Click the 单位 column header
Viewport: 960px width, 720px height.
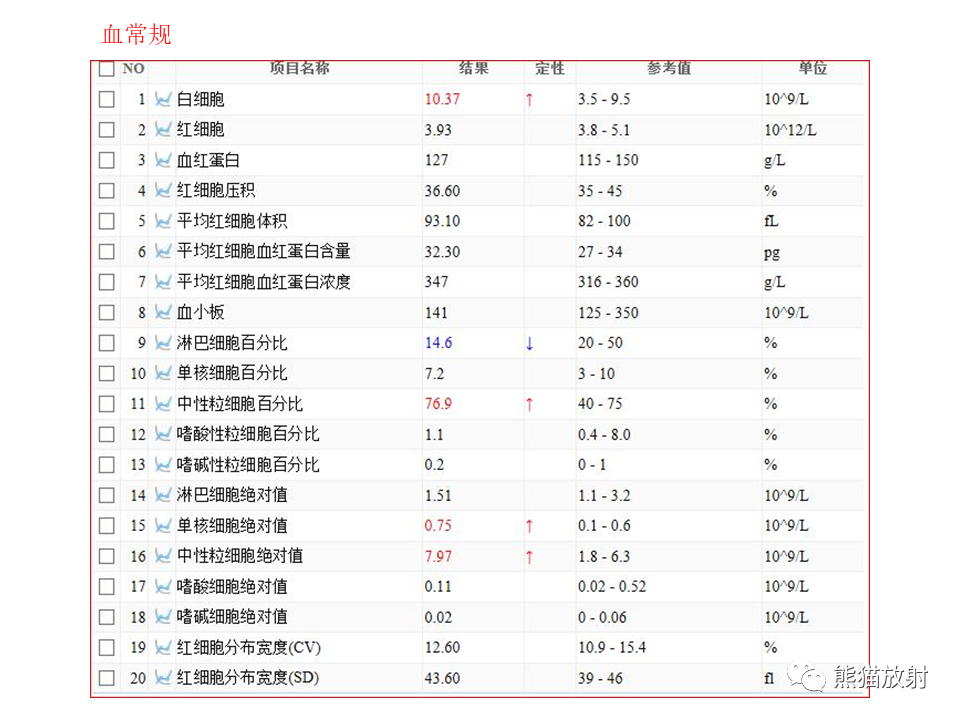(812, 68)
